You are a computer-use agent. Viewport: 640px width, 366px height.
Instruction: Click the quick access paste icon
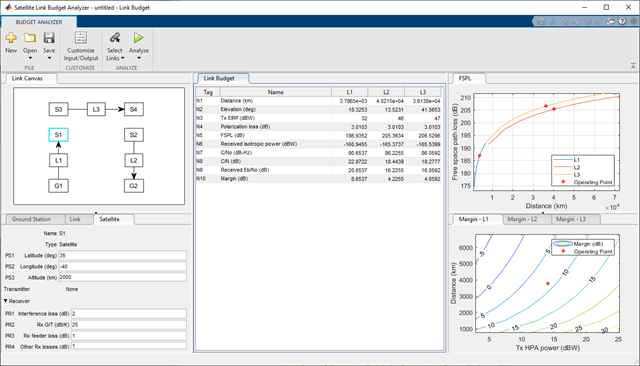coord(576,22)
